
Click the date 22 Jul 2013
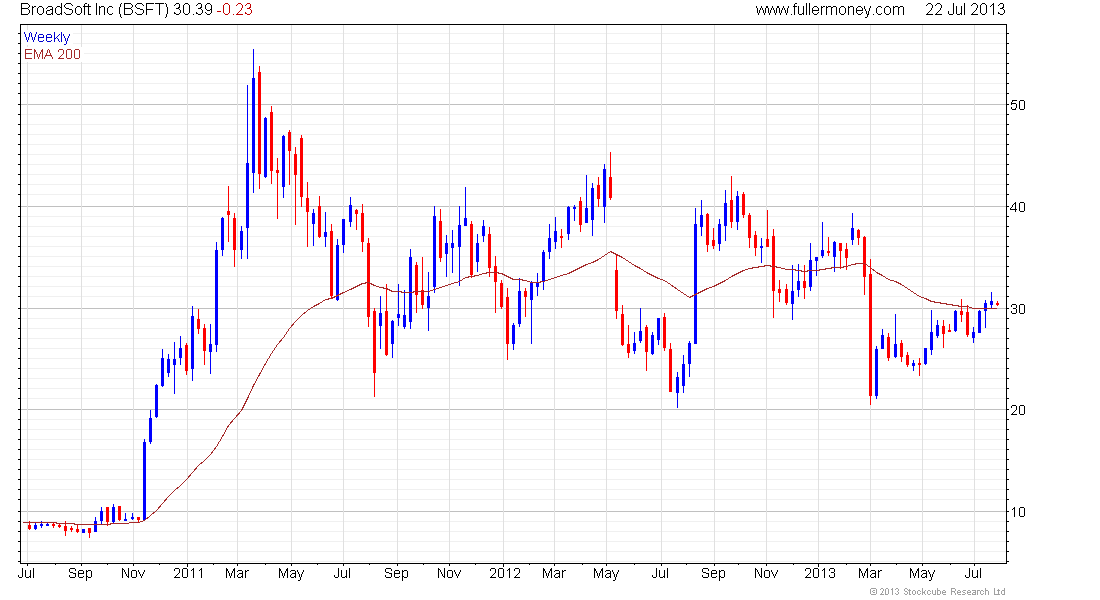[965, 10]
